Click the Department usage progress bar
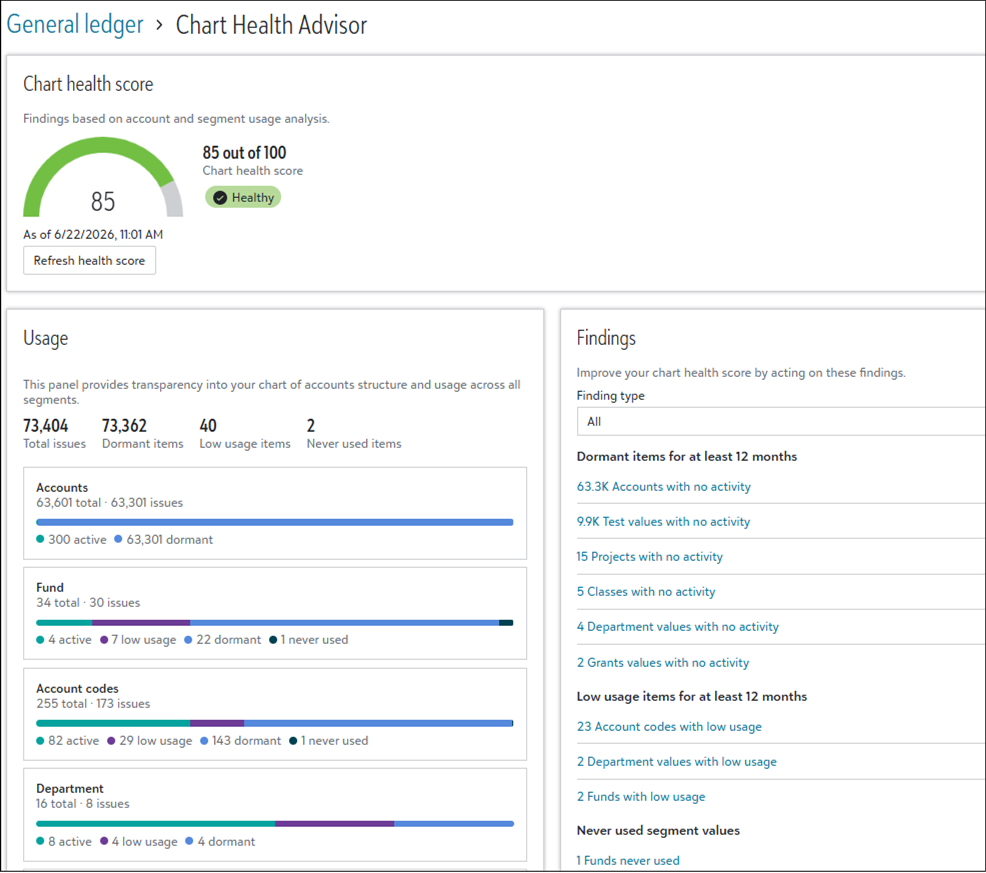 [x=275, y=824]
